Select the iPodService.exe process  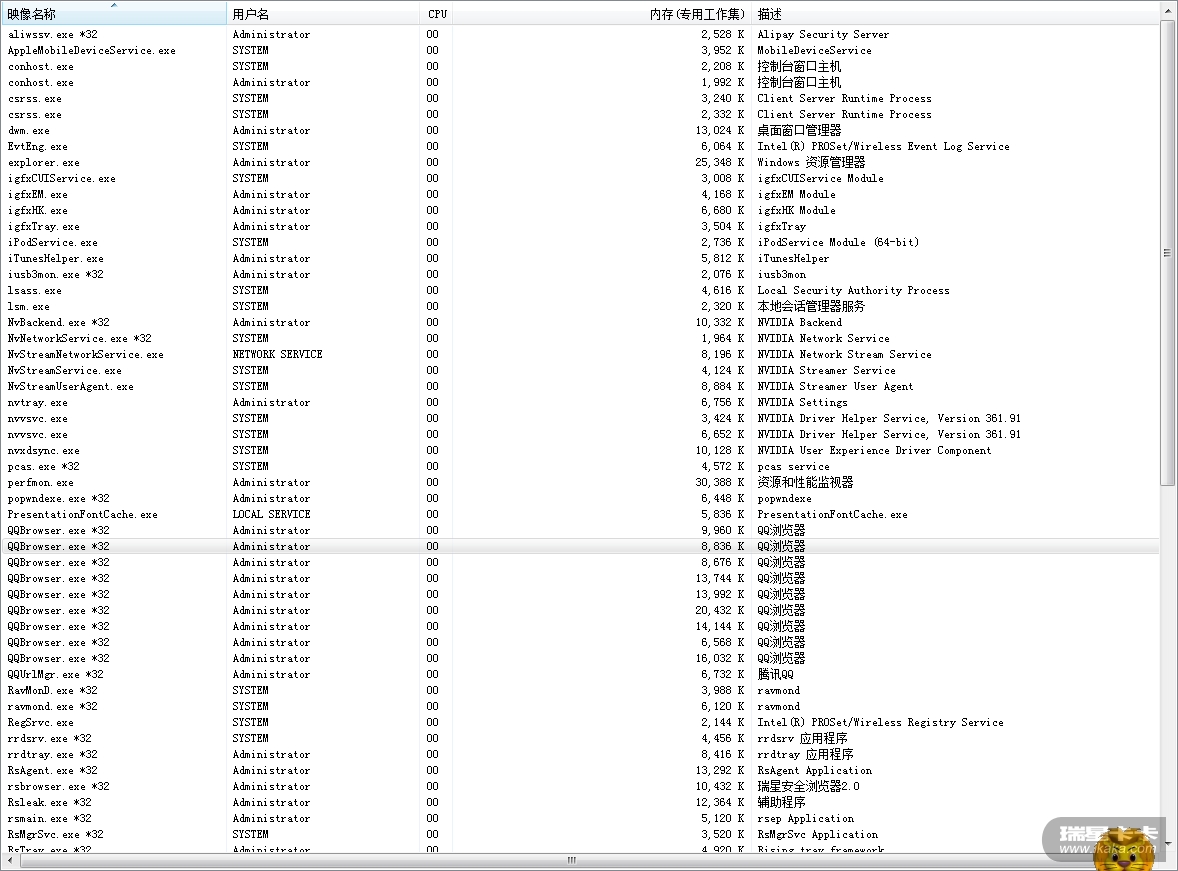point(580,243)
